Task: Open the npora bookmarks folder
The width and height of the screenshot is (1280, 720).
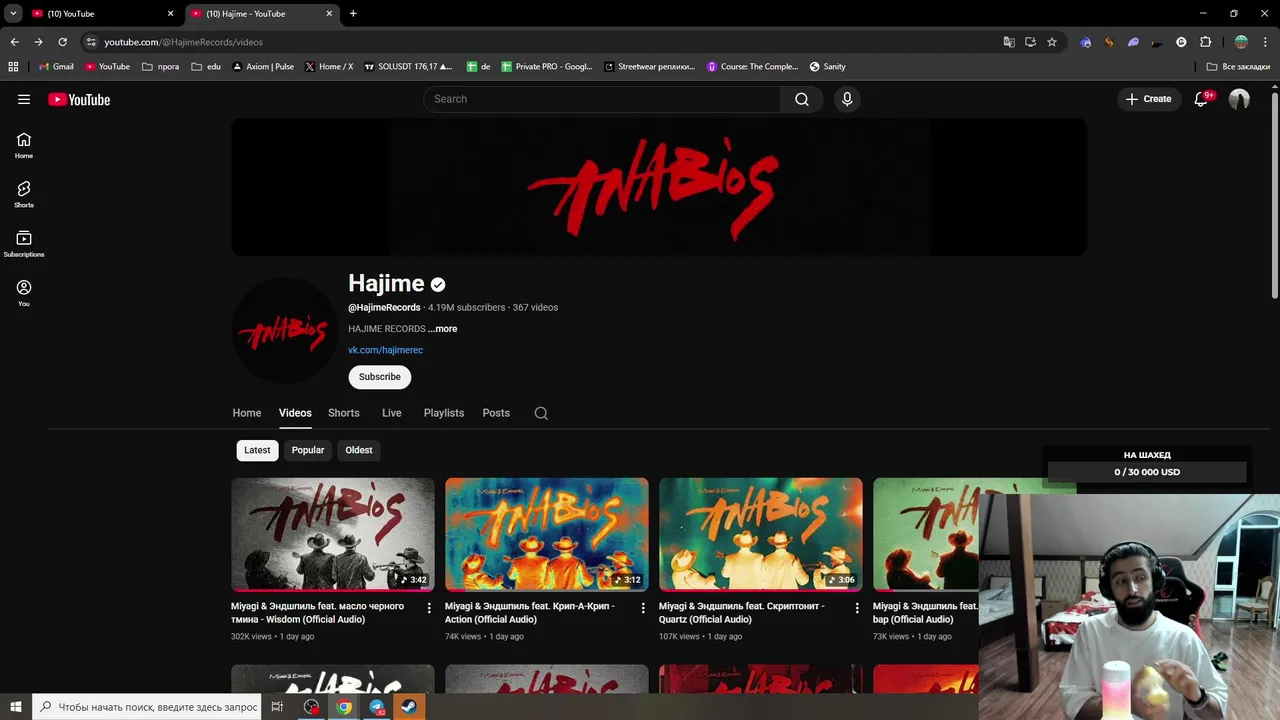Action: (x=161, y=67)
